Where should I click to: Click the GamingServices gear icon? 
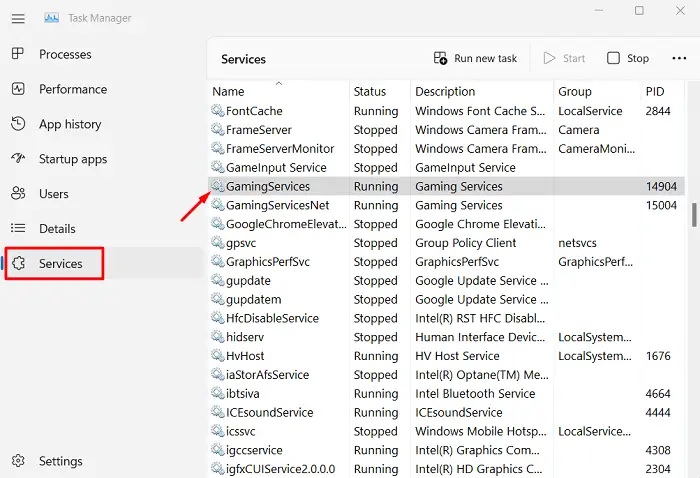point(218,187)
